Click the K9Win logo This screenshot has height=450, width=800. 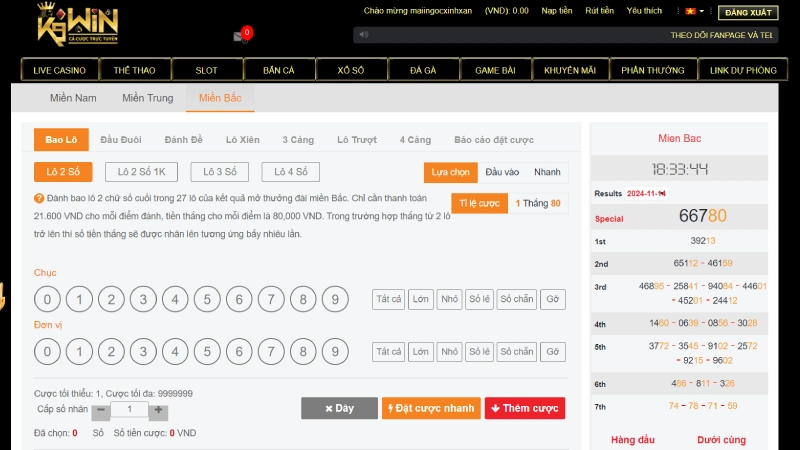77,24
